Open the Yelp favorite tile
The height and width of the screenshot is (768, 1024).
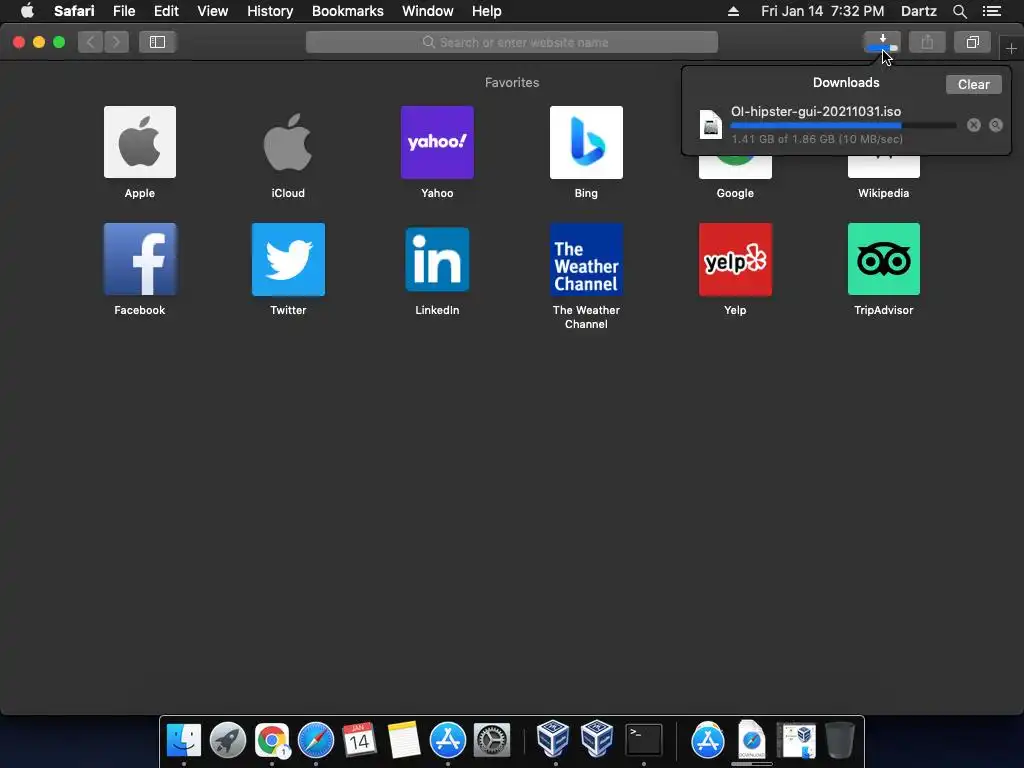pos(735,259)
